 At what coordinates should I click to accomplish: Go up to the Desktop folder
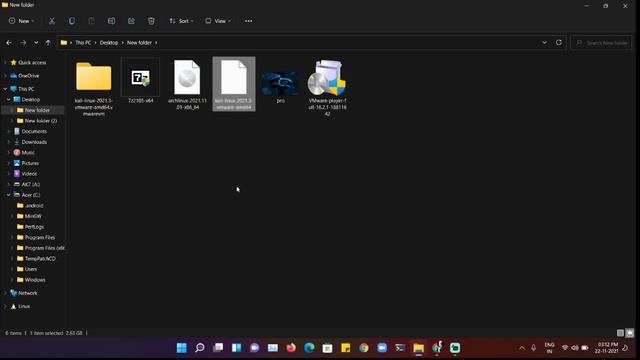[x=48, y=42]
